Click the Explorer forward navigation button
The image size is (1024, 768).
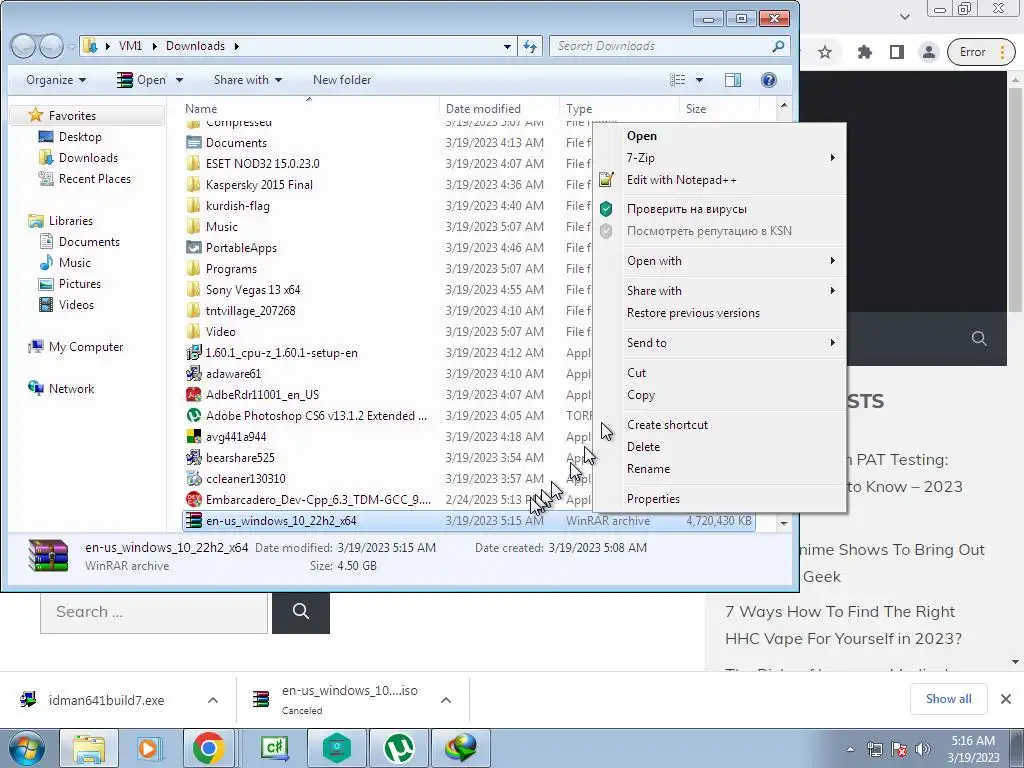pyautogui.click(x=50, y=46)
